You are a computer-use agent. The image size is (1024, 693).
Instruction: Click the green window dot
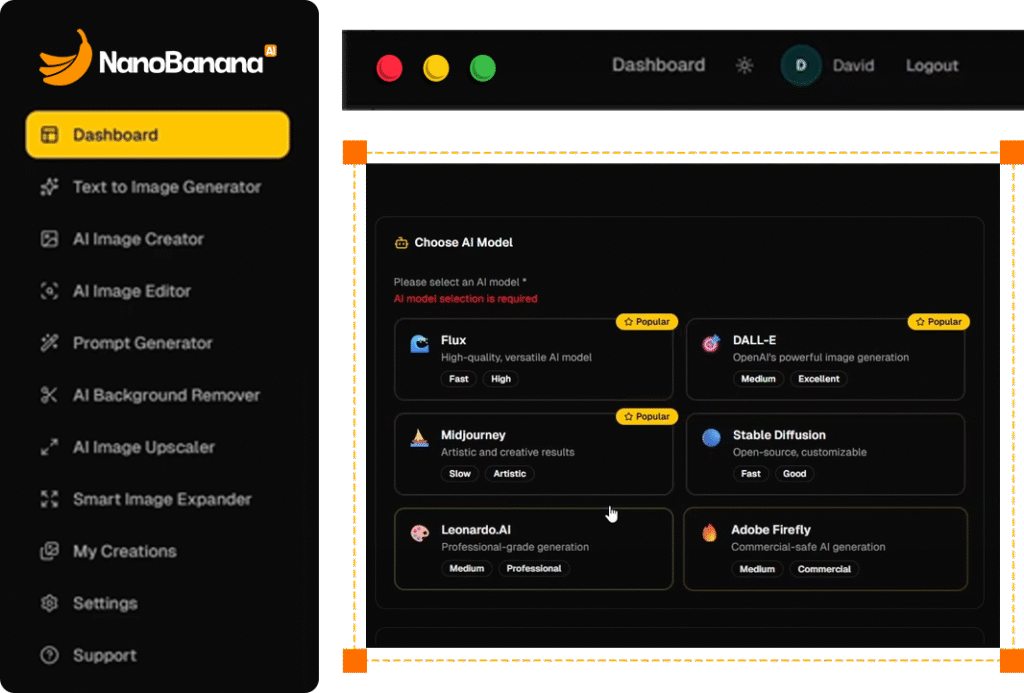(x=483, y=68)
